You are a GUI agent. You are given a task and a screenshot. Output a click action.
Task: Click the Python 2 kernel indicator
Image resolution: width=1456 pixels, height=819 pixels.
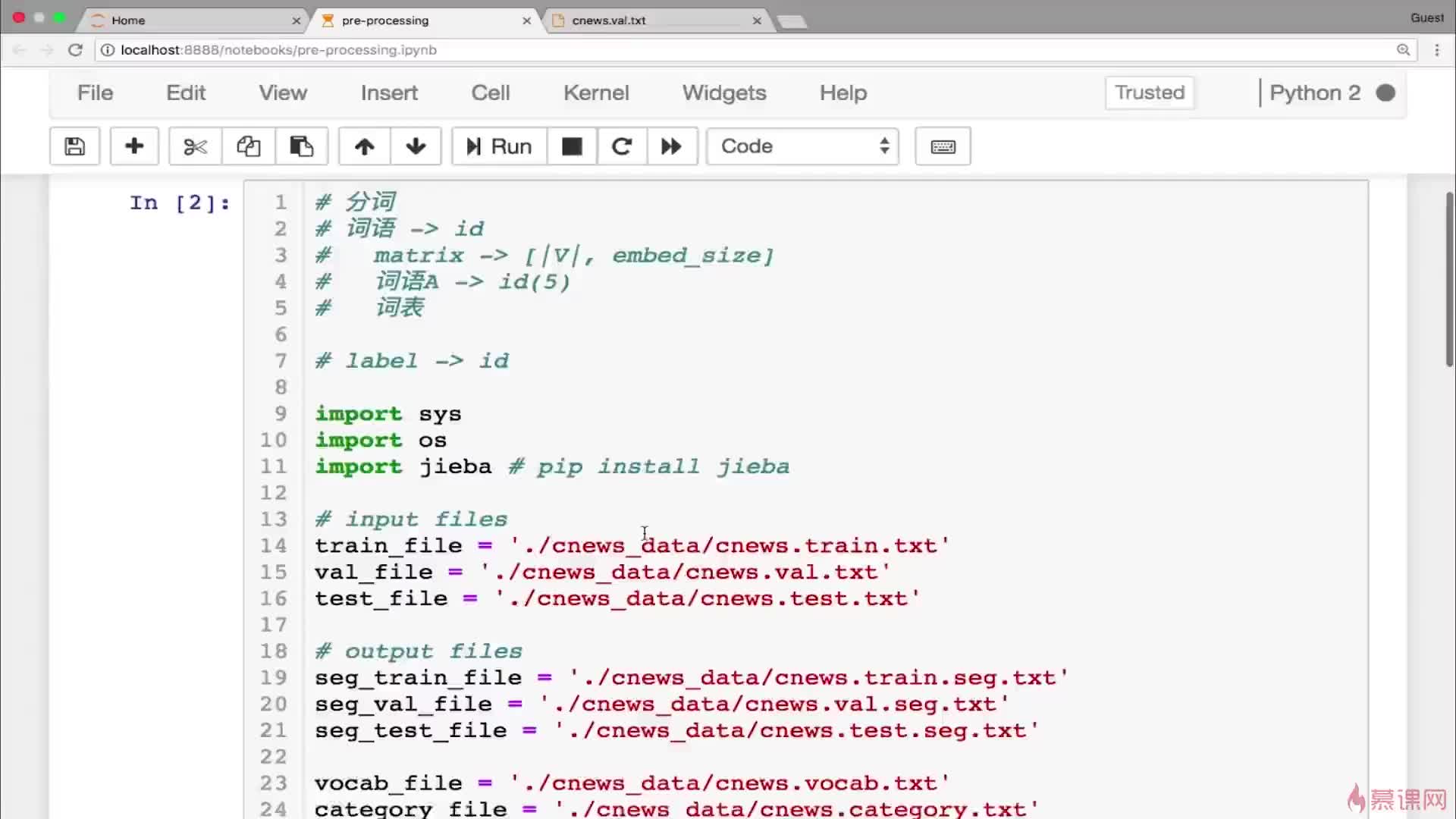pyautogui.click(x=1331, y=92)
